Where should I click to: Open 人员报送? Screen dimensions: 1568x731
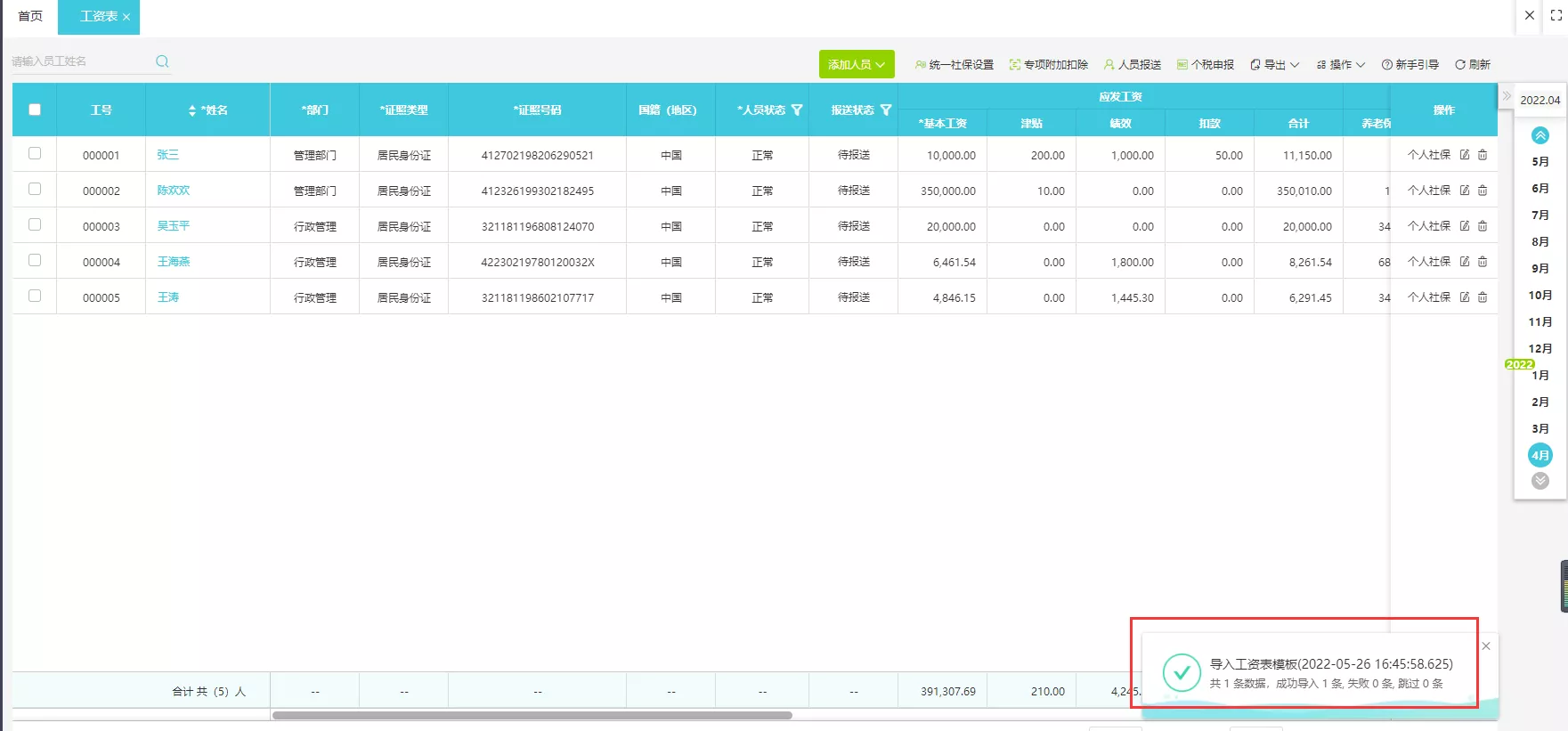(1133, 65)
